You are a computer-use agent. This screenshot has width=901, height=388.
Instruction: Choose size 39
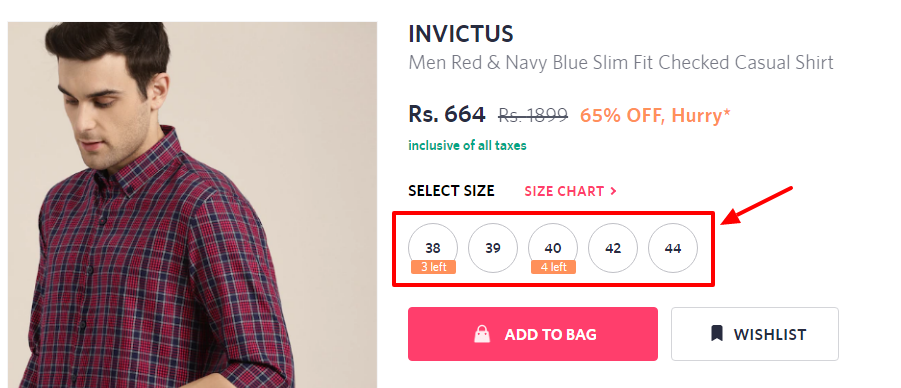(x=493, y=248)
